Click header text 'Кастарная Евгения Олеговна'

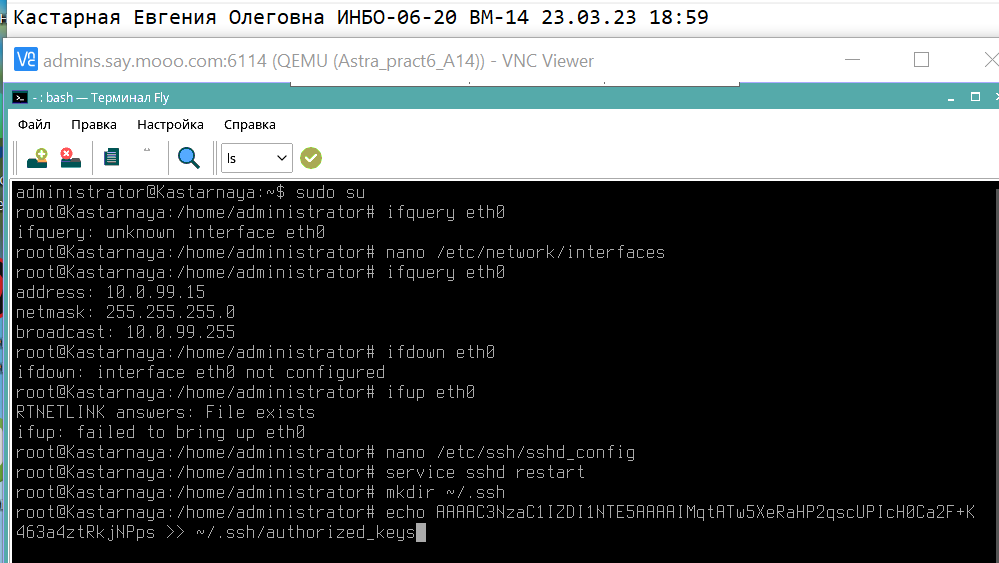coord(168,17)
